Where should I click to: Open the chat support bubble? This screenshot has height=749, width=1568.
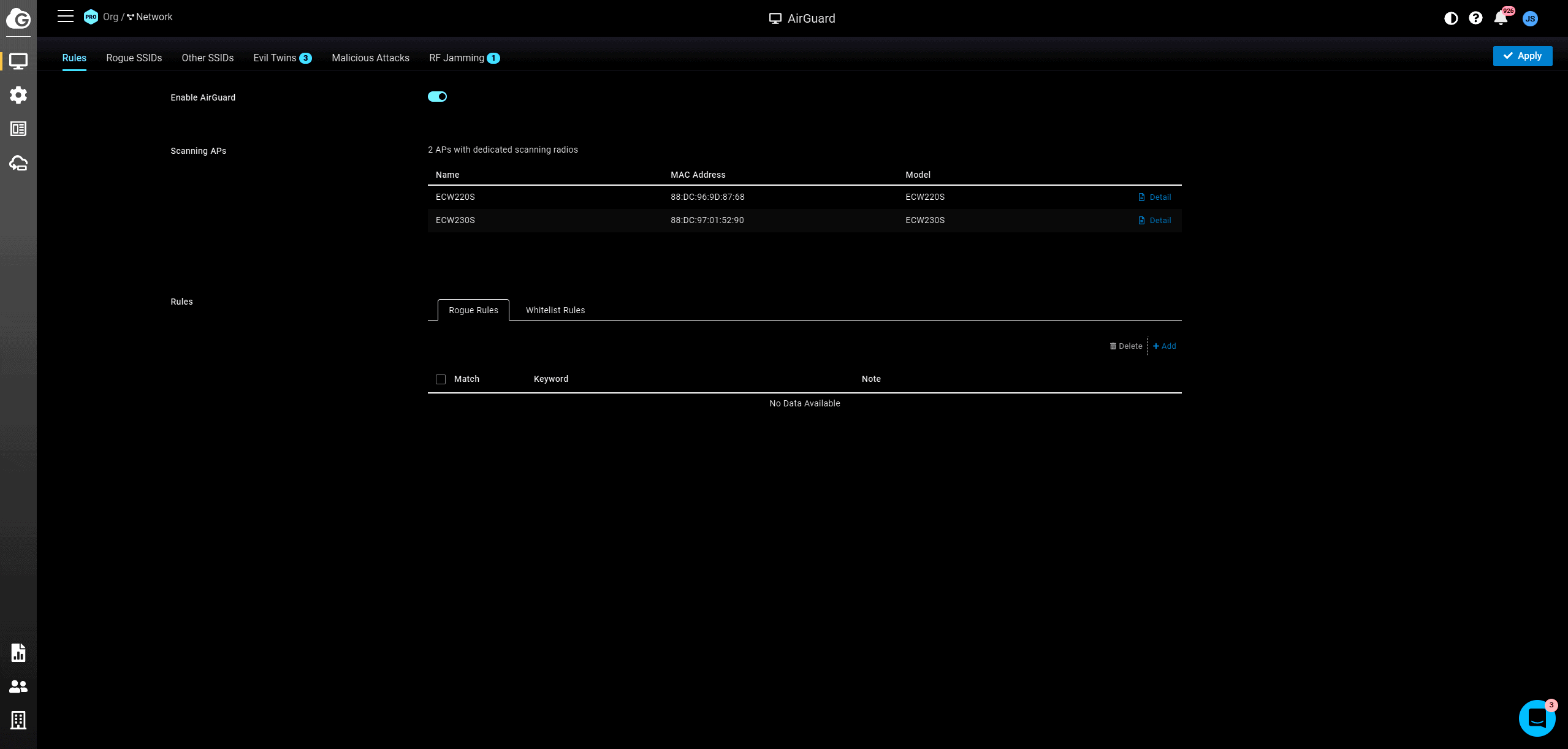[x=1537, y=718]
